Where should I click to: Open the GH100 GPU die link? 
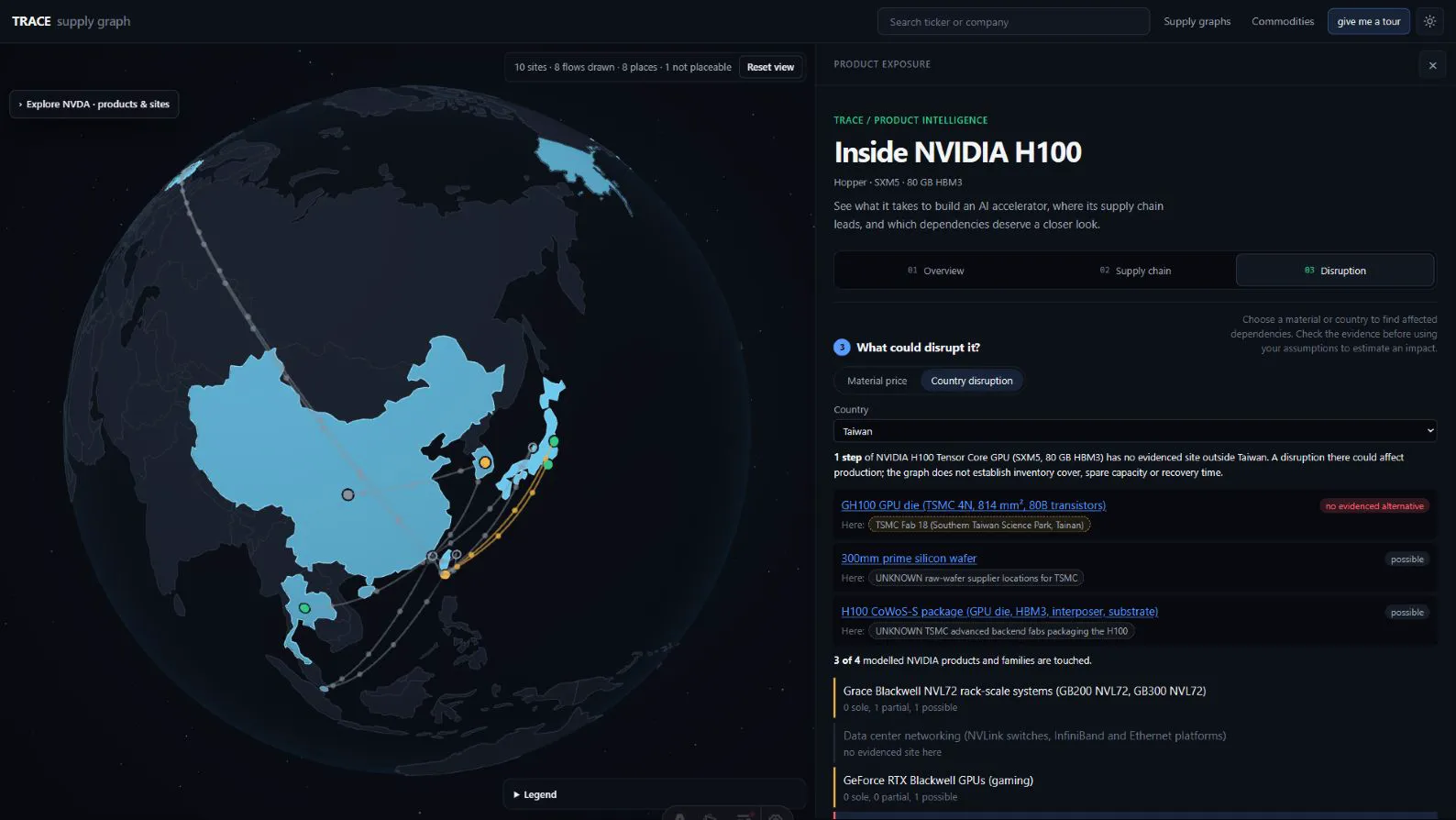[x=973, y=505]
